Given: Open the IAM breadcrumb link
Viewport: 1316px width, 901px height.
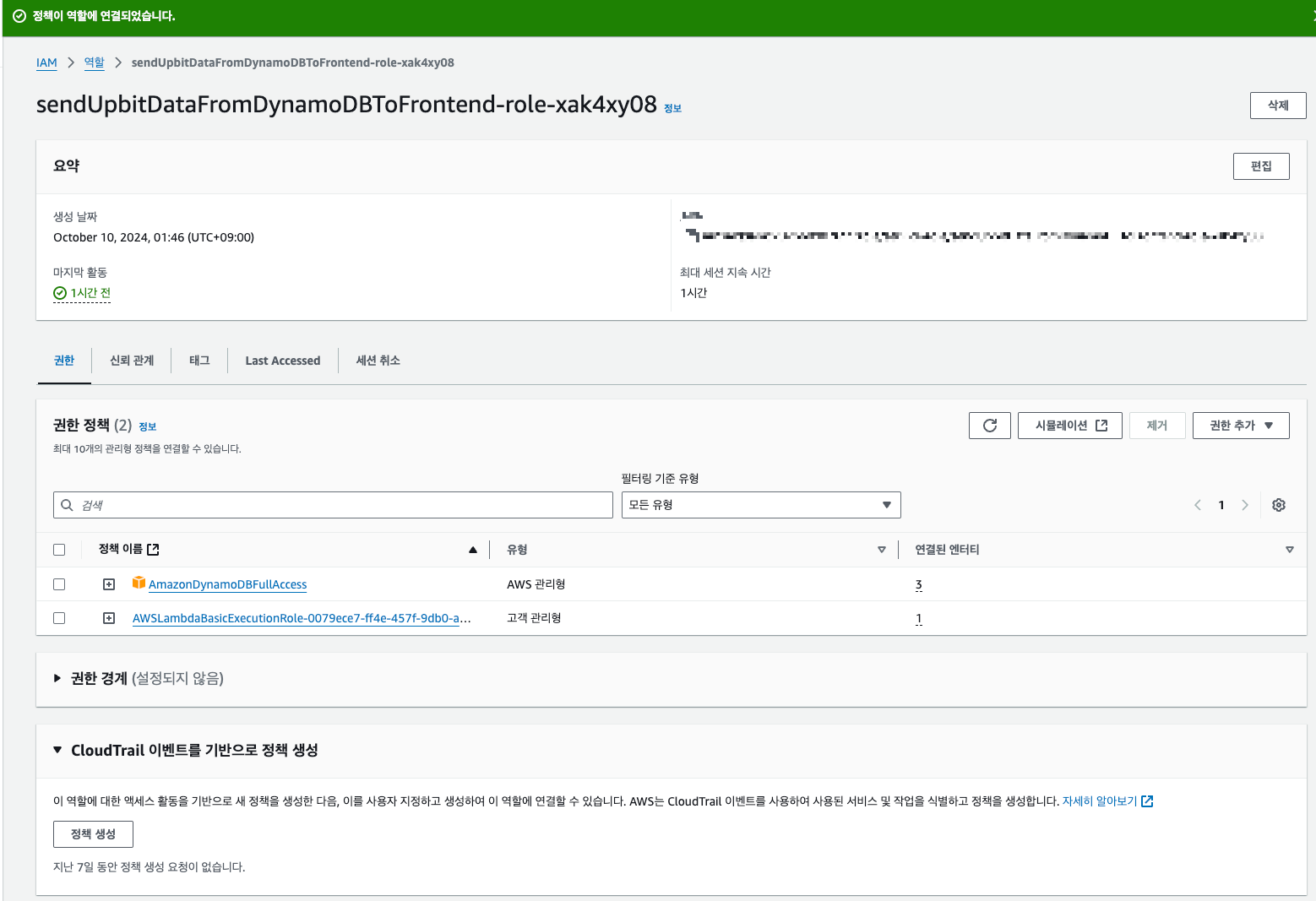Looking at the screenshot, I should (46, 62).
